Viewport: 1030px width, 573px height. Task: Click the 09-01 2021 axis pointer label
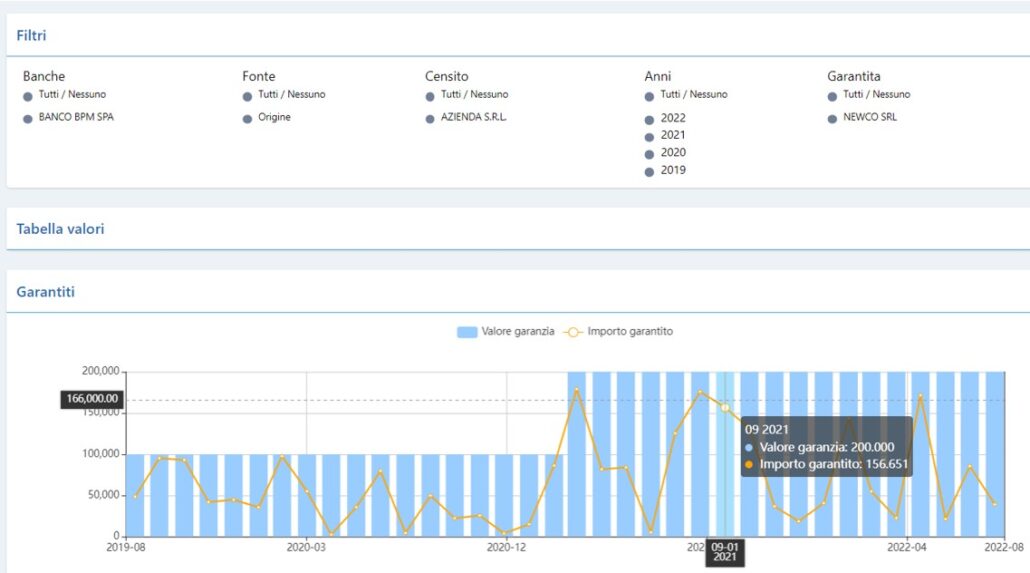725,552
